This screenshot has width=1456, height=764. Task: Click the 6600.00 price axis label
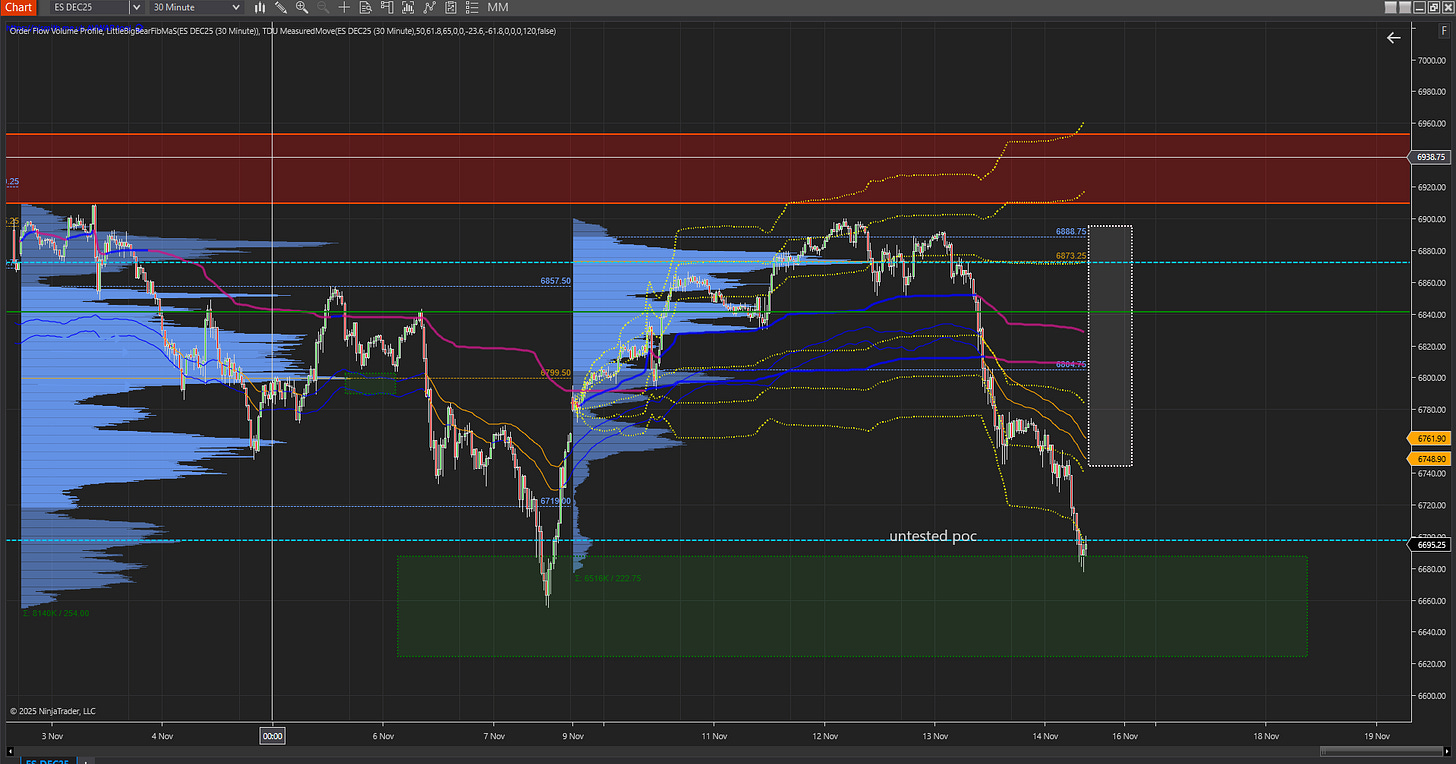click(1431, 696)
